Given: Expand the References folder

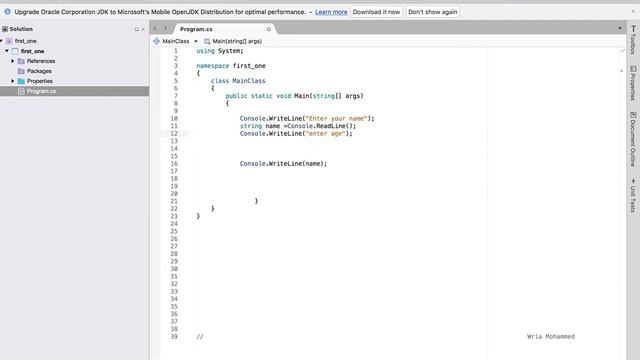Looking at the screenshot, I should (13, 61).
